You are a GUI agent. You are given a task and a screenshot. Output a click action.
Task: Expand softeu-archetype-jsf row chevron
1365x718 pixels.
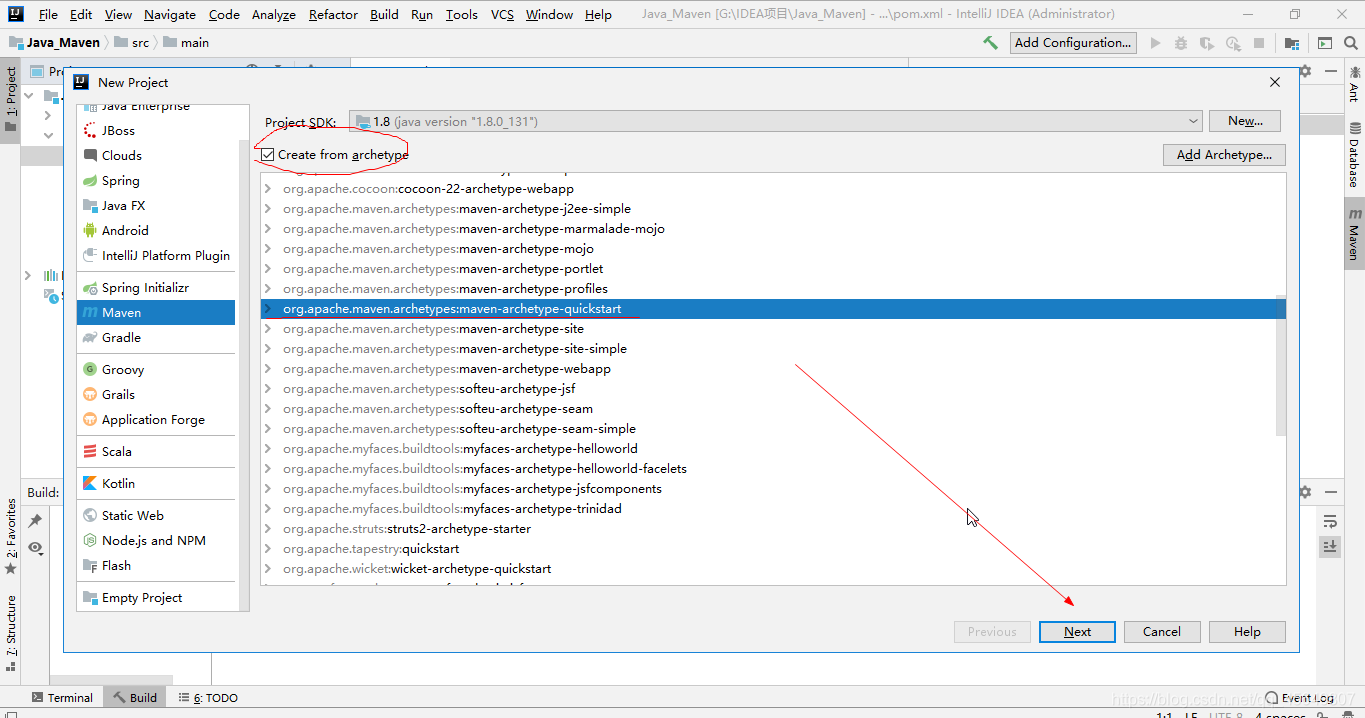[x=268, y=389]
